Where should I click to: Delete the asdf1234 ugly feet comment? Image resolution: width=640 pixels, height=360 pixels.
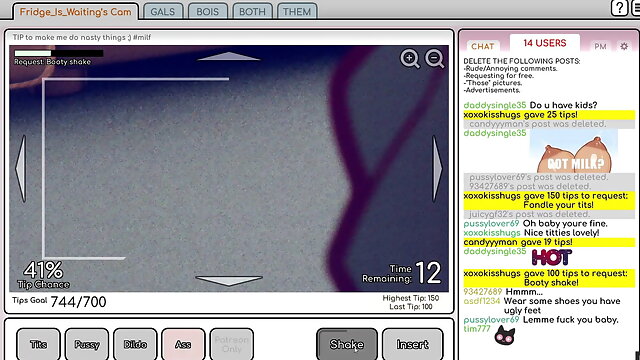542,305
